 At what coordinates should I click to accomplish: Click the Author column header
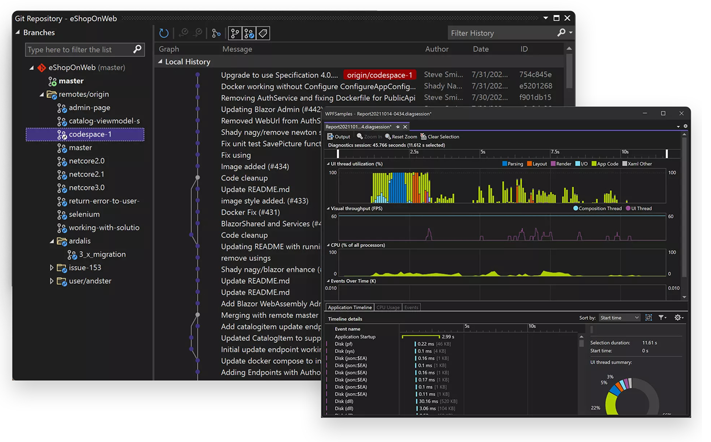[x=437, y=49]
